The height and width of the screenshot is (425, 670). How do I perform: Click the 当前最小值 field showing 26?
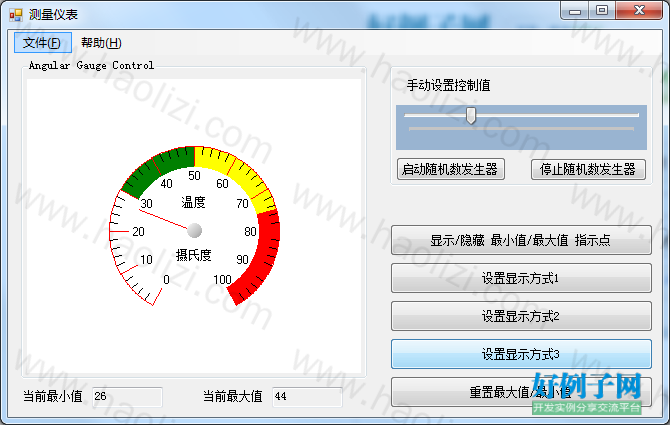pos(127,397)
